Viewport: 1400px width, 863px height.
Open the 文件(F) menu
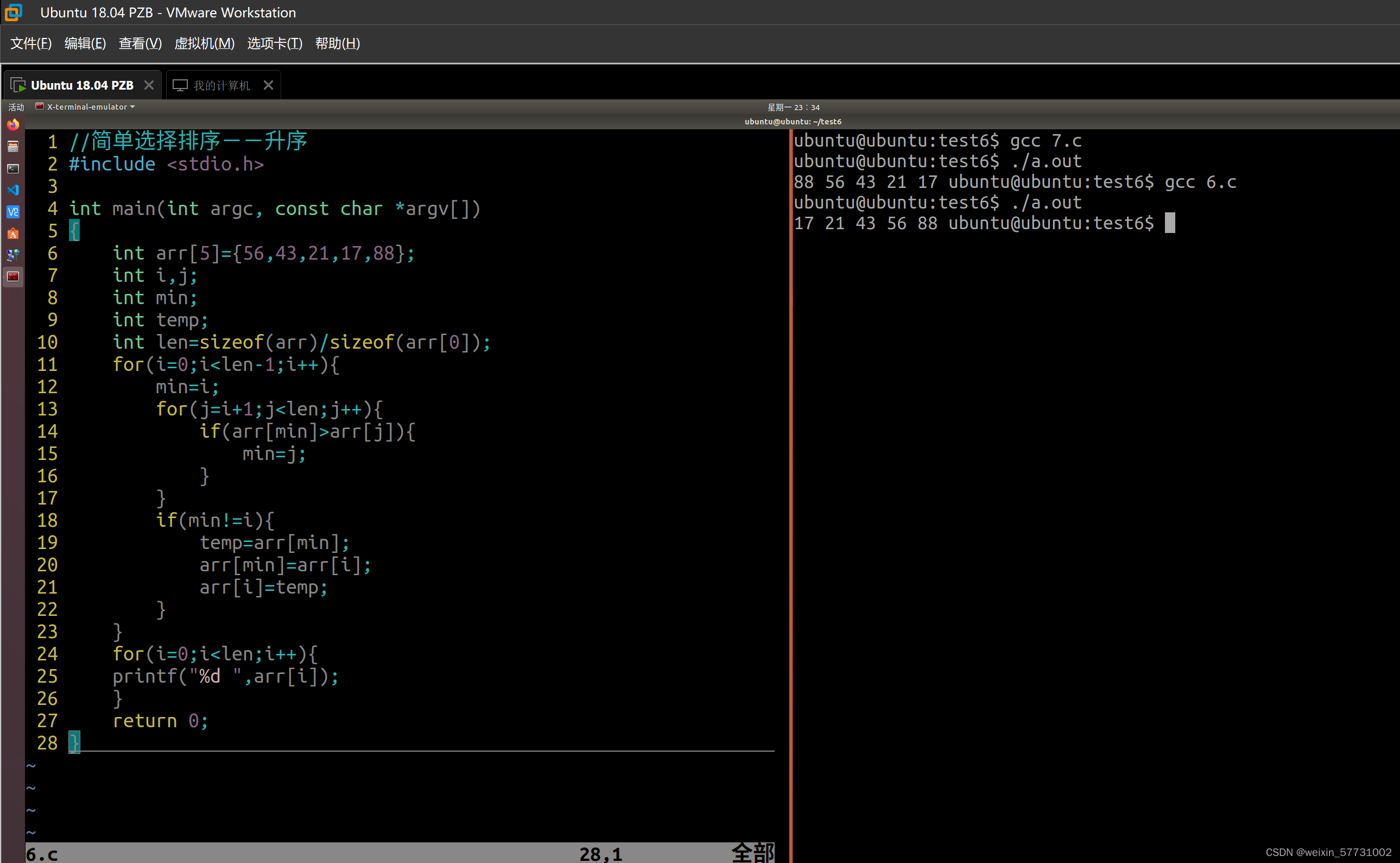(31, 43)
